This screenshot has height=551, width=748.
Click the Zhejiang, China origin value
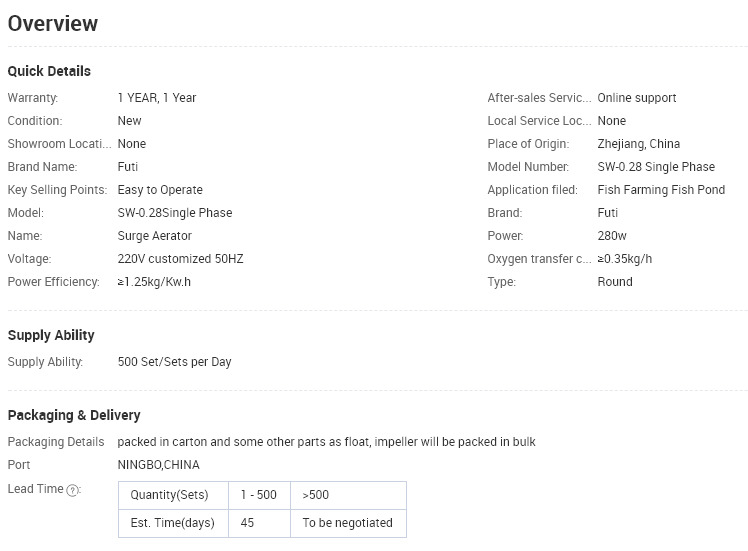(638, 144)
